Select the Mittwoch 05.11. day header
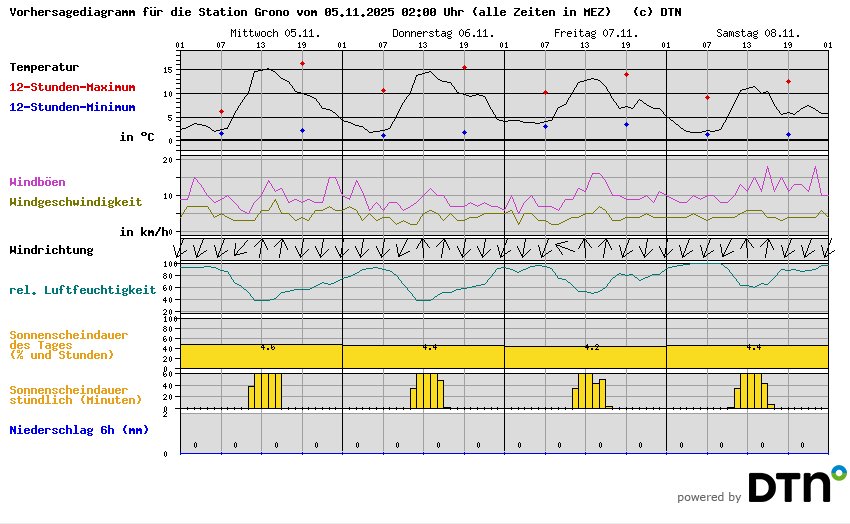 pos(275,33)
